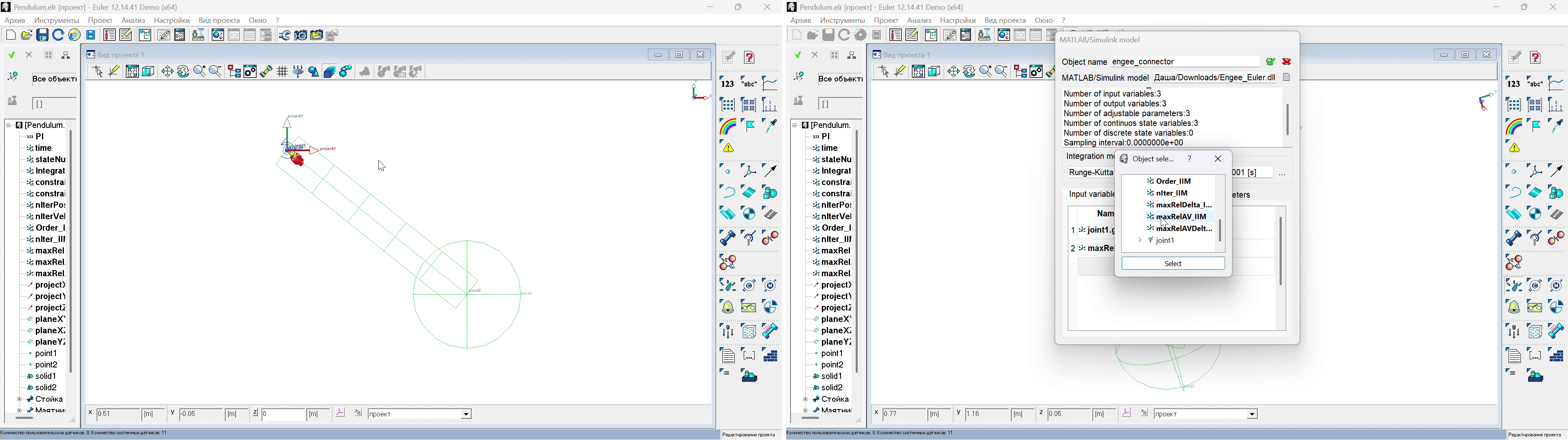Viewport: 1568px width, 440px height.
Task: Click the rainbow color icon in left tool palette
Action: click(x=727, y=126)
